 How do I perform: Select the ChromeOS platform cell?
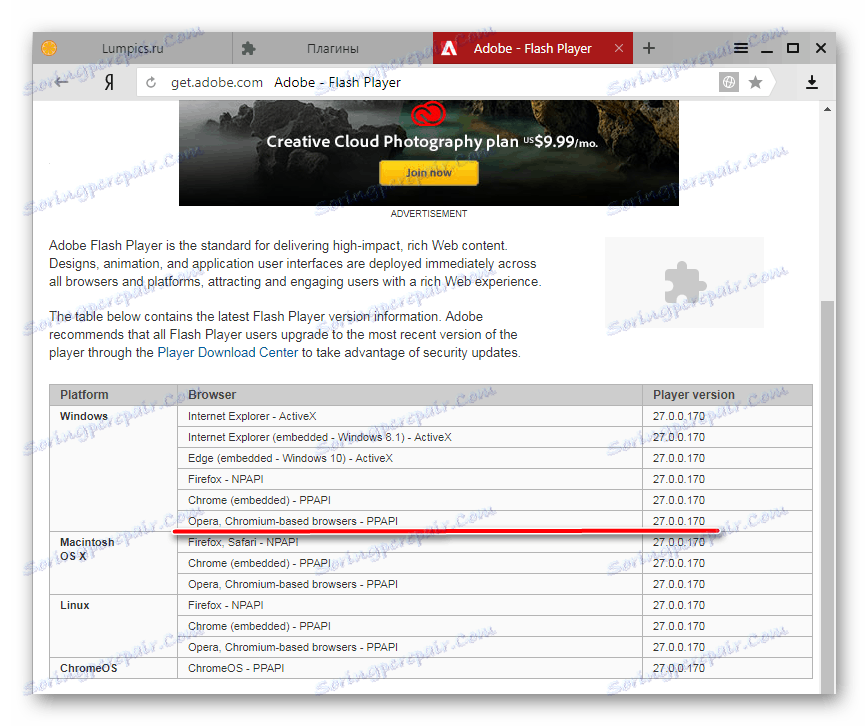click(113, 668)
